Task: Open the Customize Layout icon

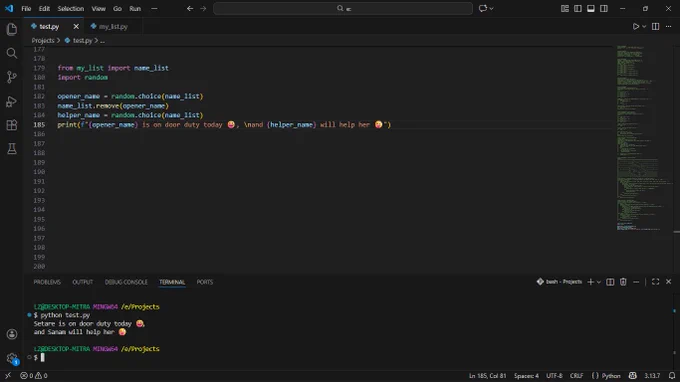Action: pyautogui.click(x=565, y=9)
